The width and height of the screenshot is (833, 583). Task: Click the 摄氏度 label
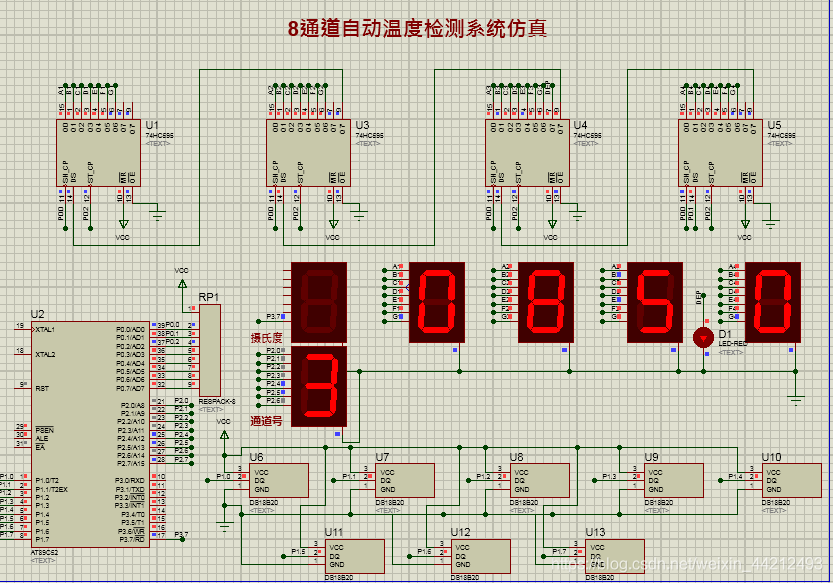click(x=267, y=338)
